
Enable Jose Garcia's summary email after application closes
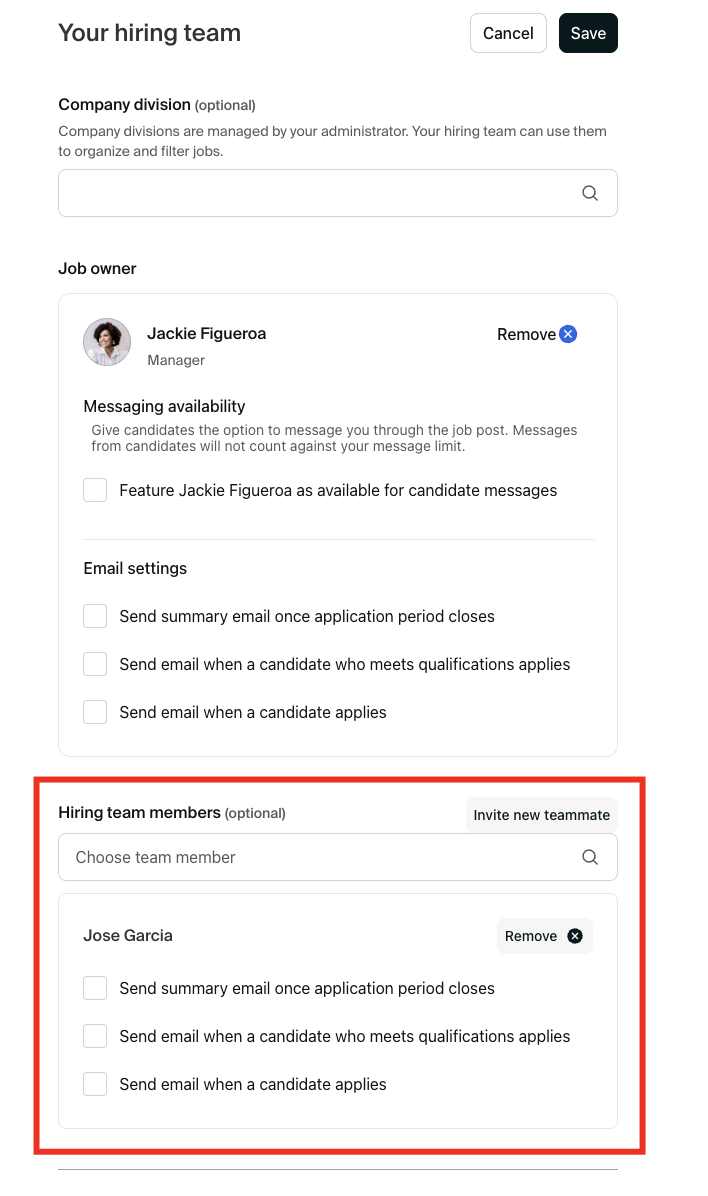[94, 987]
